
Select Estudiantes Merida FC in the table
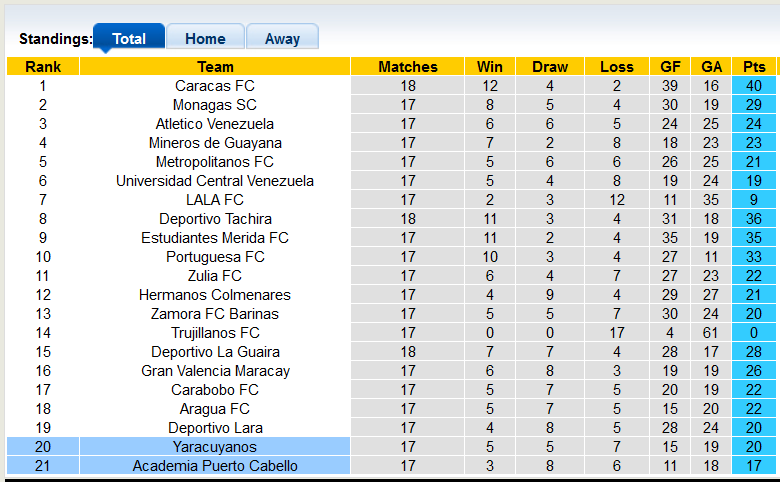(215, 238)
